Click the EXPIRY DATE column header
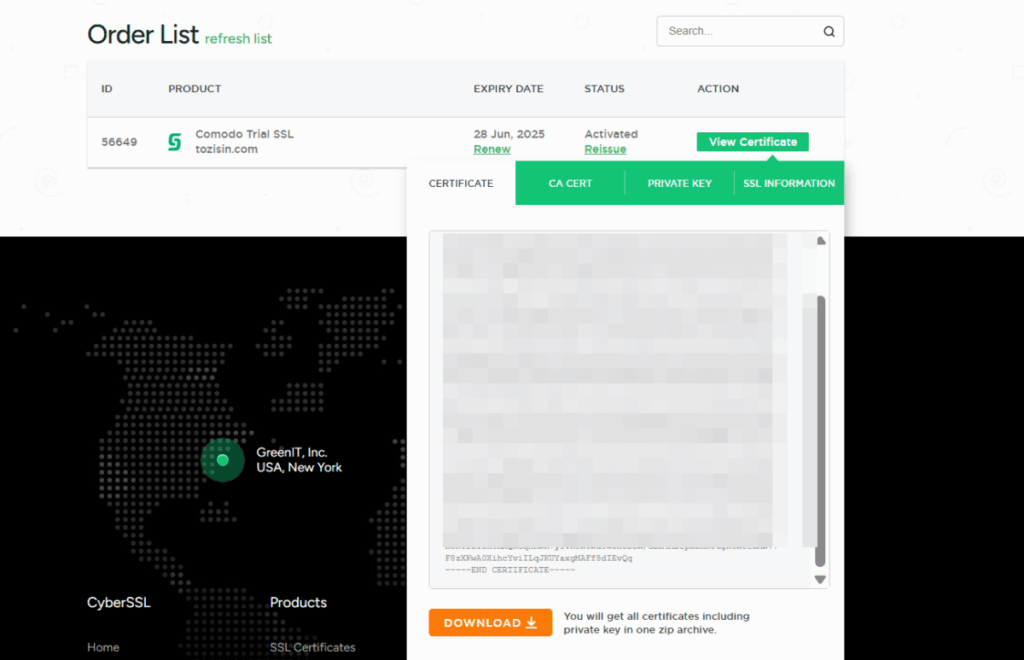 (x=508, y=89)
